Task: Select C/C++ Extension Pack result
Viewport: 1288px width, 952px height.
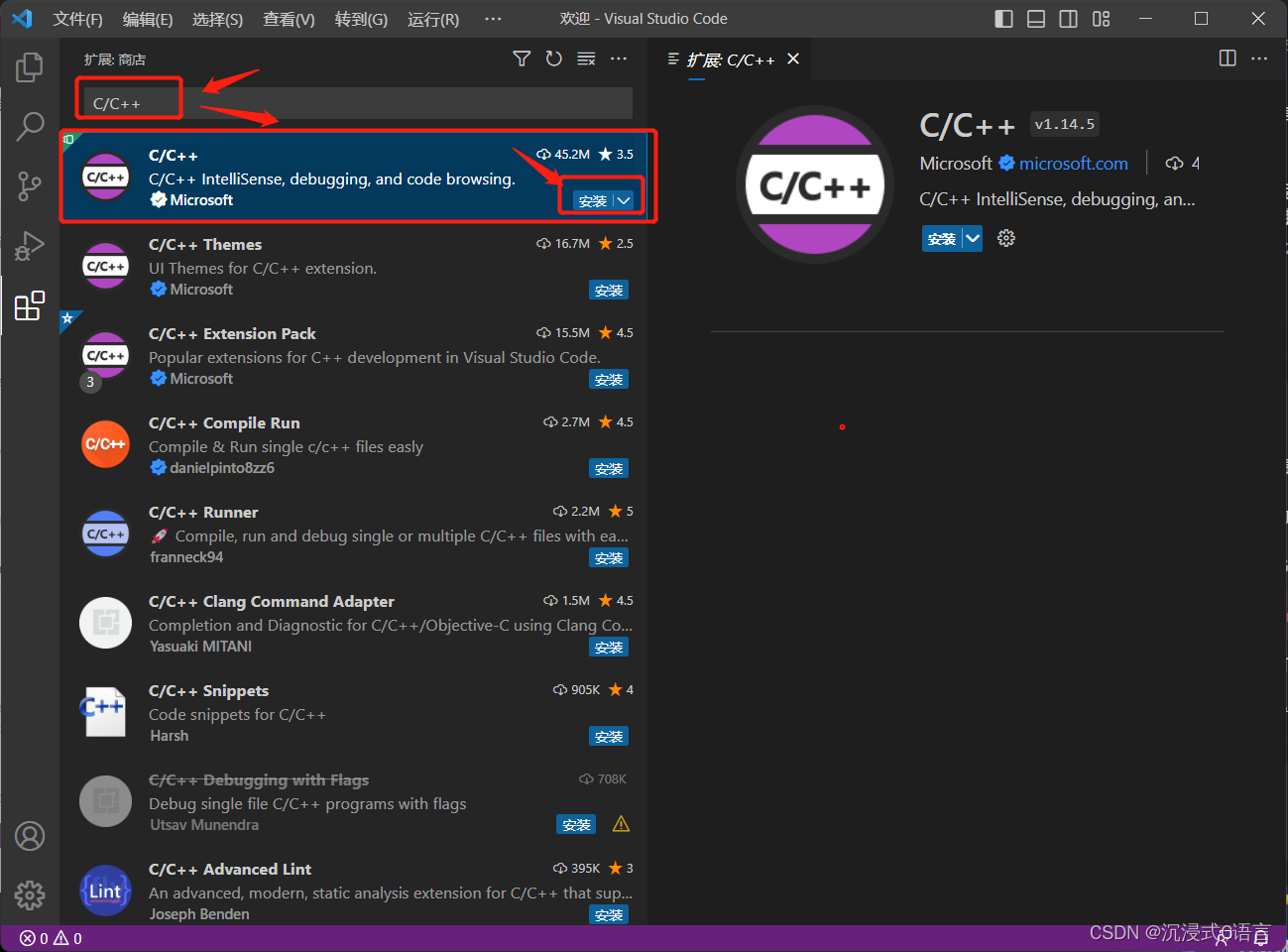Action: click(353, 355)
